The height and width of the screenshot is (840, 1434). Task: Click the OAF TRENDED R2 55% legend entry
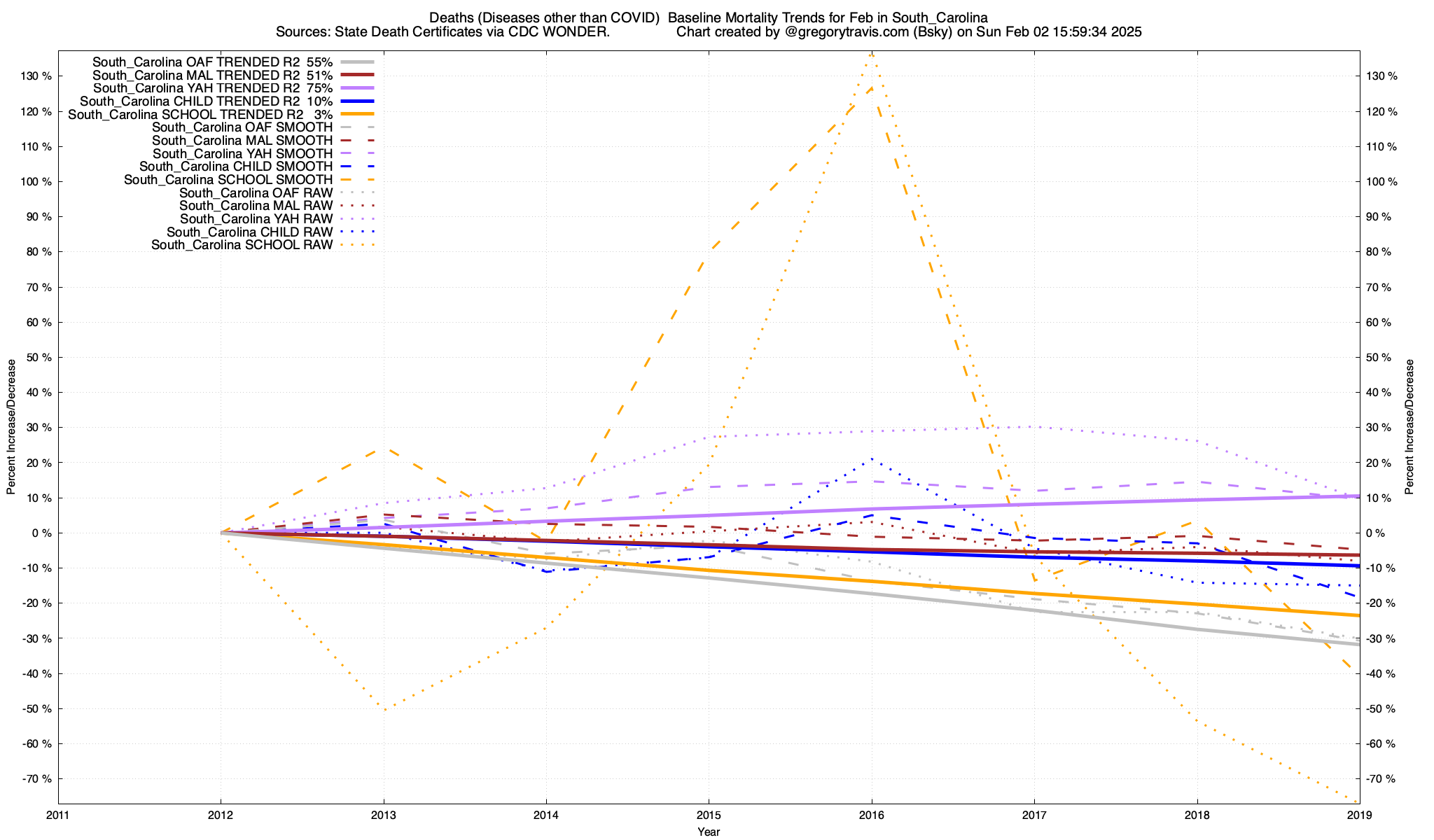(x=212, y=62)
